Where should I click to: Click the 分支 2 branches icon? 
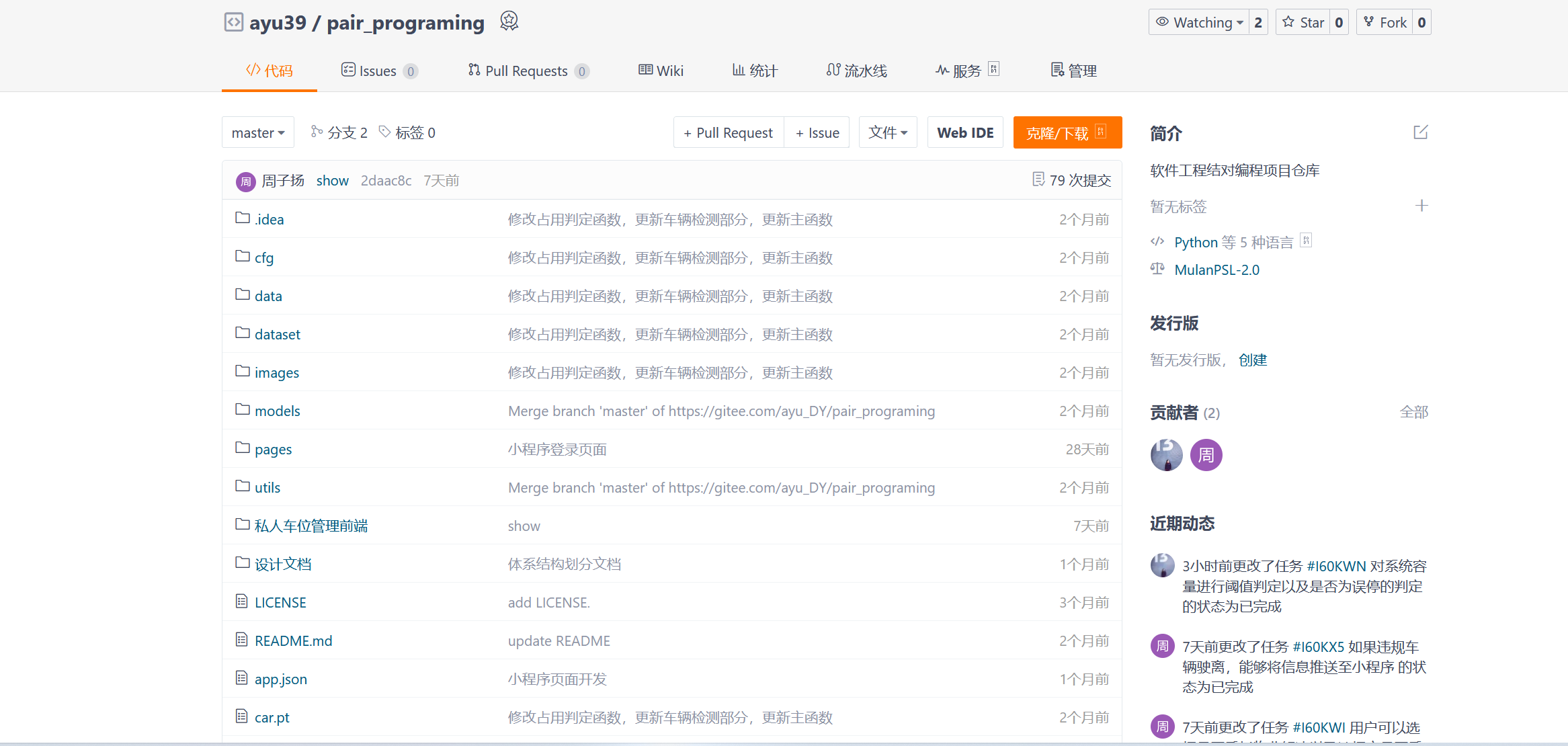(x=317, y=132)
